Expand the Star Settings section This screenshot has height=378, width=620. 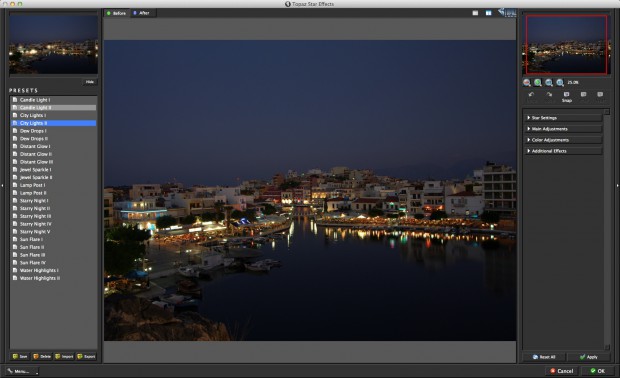pyautogui.click(x=563, y=118)
